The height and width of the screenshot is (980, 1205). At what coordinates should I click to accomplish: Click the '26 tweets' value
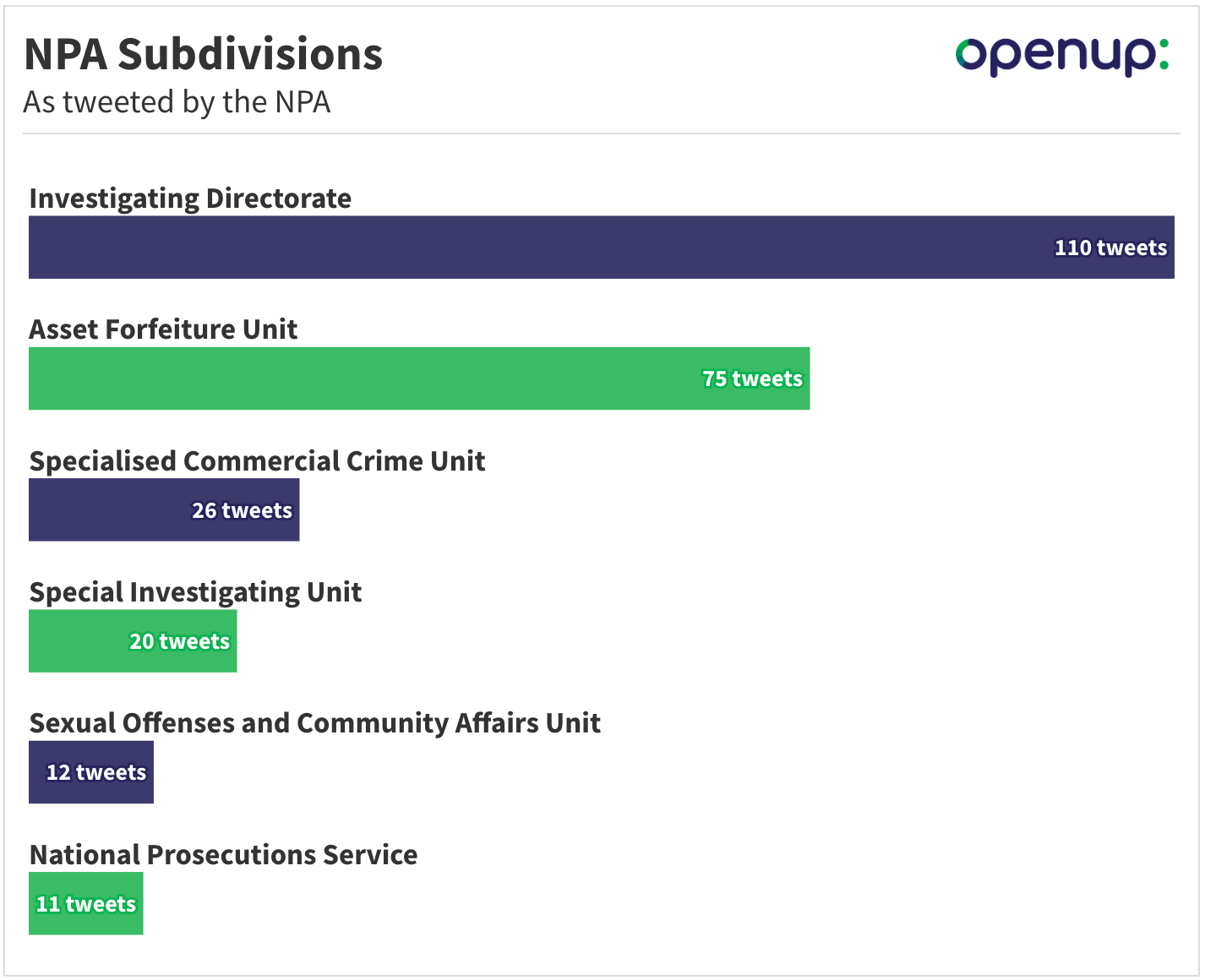pyautogui.click(x=242, y=510)
